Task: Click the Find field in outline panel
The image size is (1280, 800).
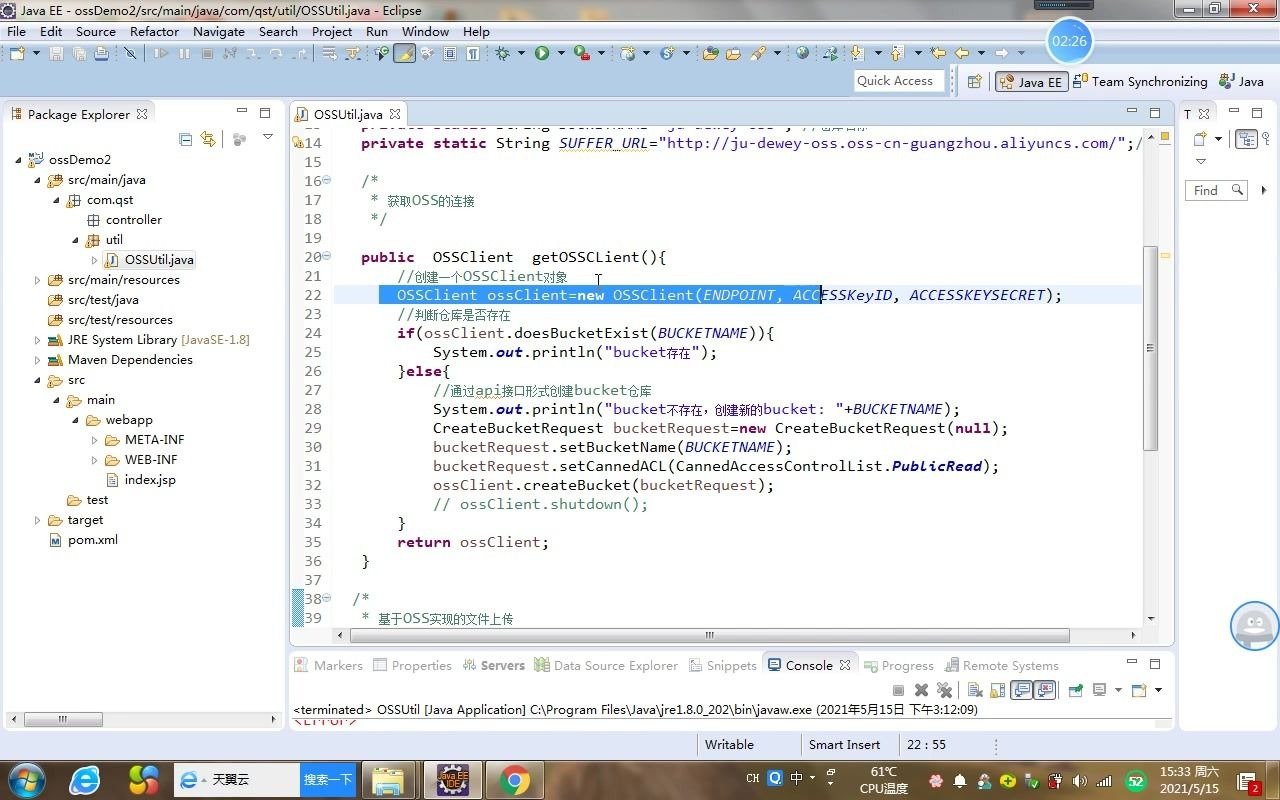Action: [1216, 190]
